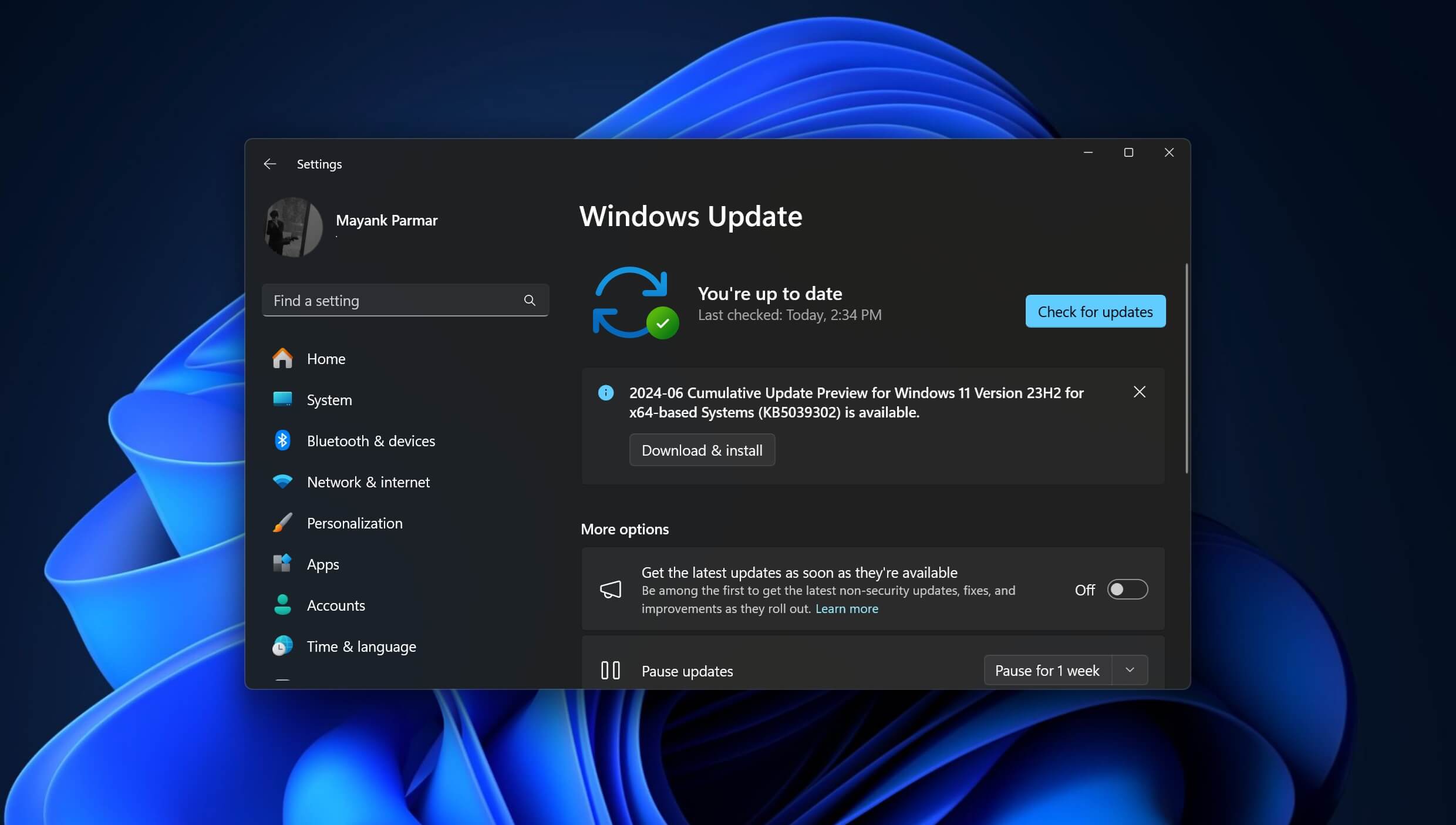1456x825 pixels.
Task: Toggle Get the latest updates switch
Action: (x=1127, y=590)
